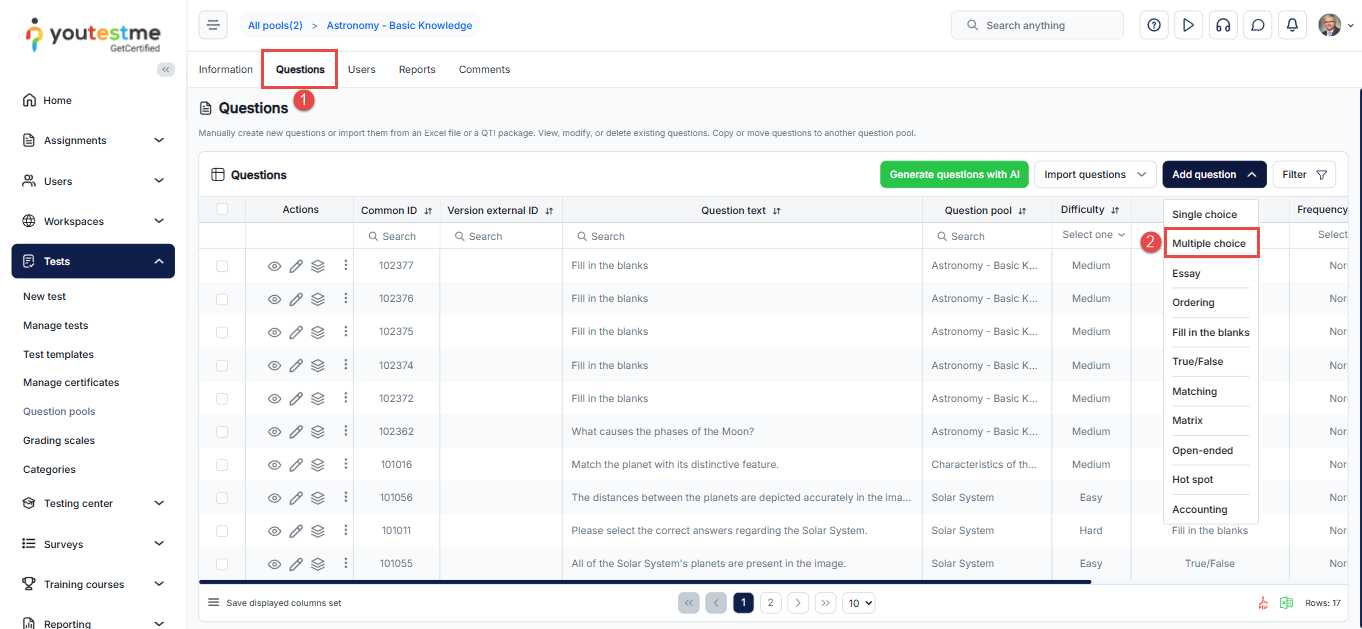This screenshot has width=1362, height=629.
Task: Choose Multiple choice from Add question menu
Action: 1209,244
